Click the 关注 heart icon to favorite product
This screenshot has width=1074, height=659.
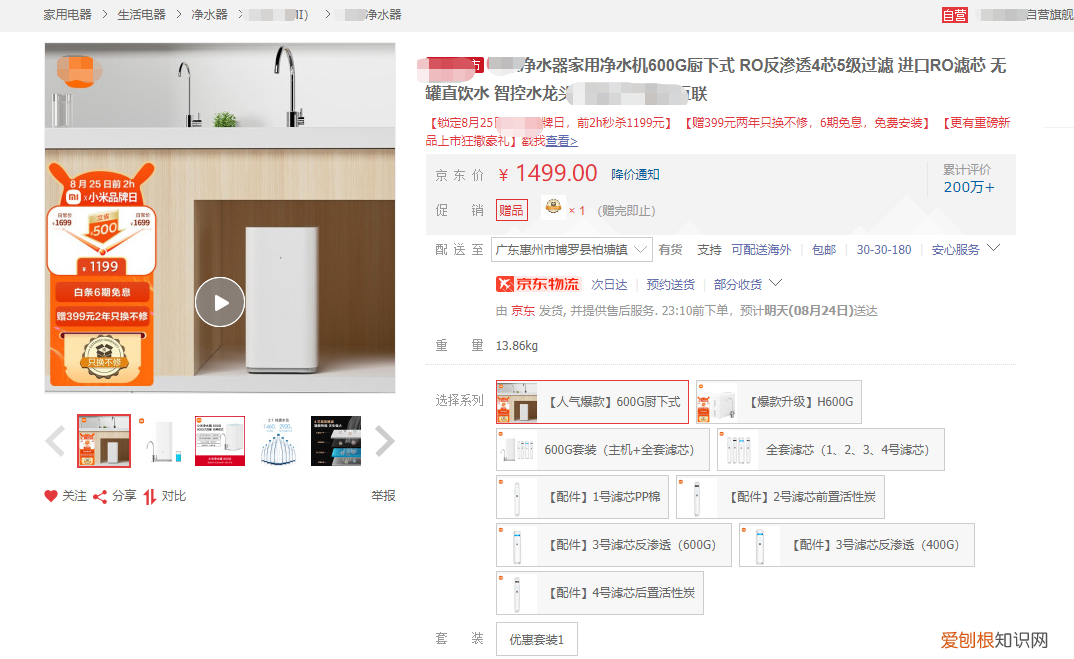[50, 495]
